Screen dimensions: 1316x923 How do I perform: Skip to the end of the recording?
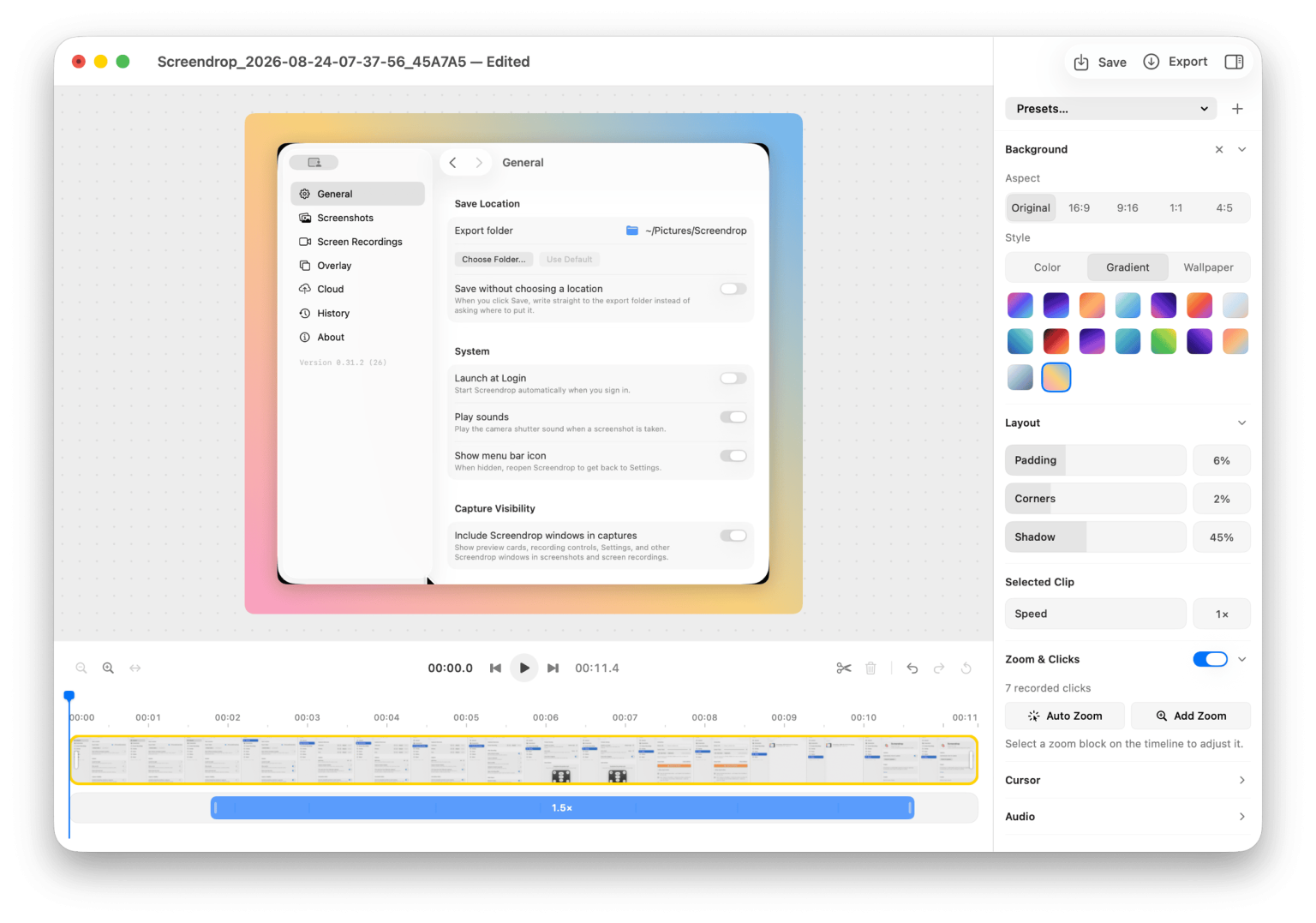click(553, 668)
